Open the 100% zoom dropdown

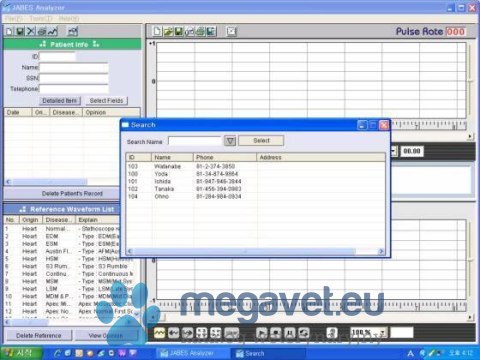(x=383, y=332)
